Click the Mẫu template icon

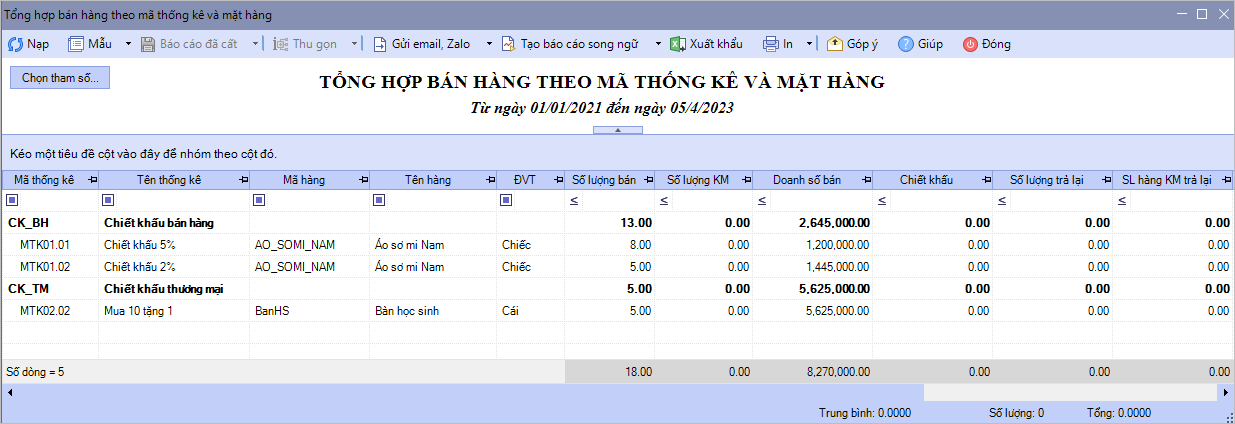pos(76,44)
